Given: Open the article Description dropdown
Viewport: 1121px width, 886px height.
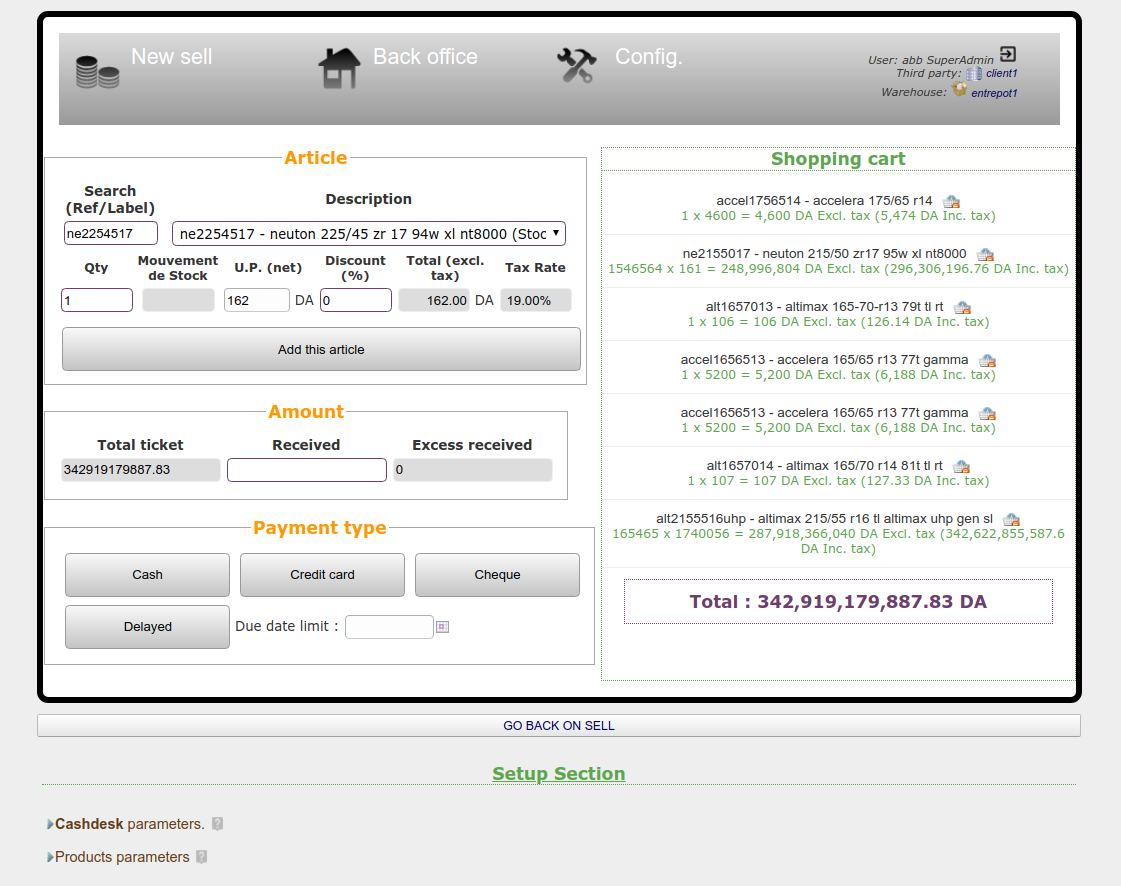Looking at the screenshot, I should coord(368,234).
